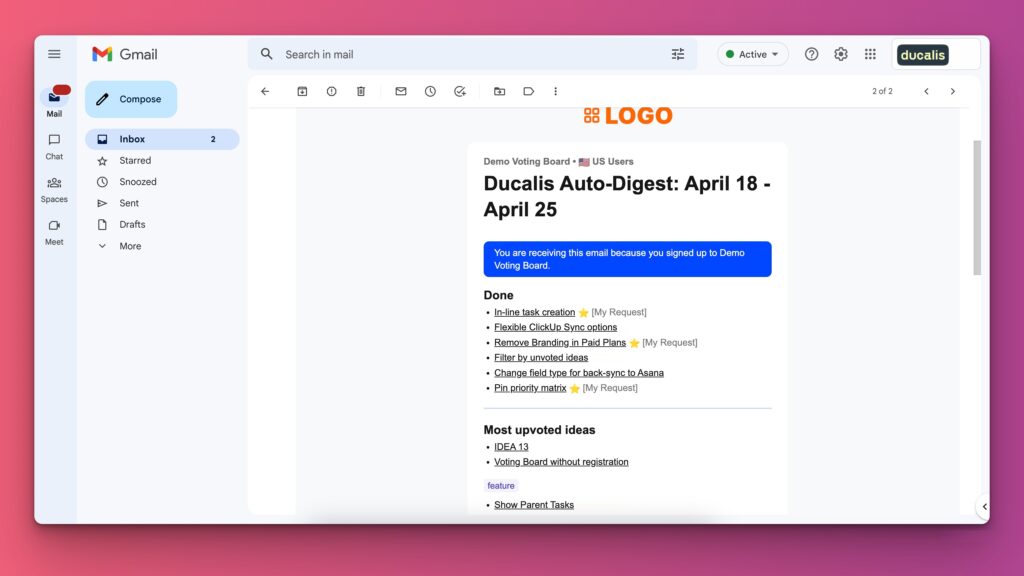This screenshot has width=1024, height=576.
Task: Open the Google apps grid
Action: pyautogui.click(x=870, y=54)
